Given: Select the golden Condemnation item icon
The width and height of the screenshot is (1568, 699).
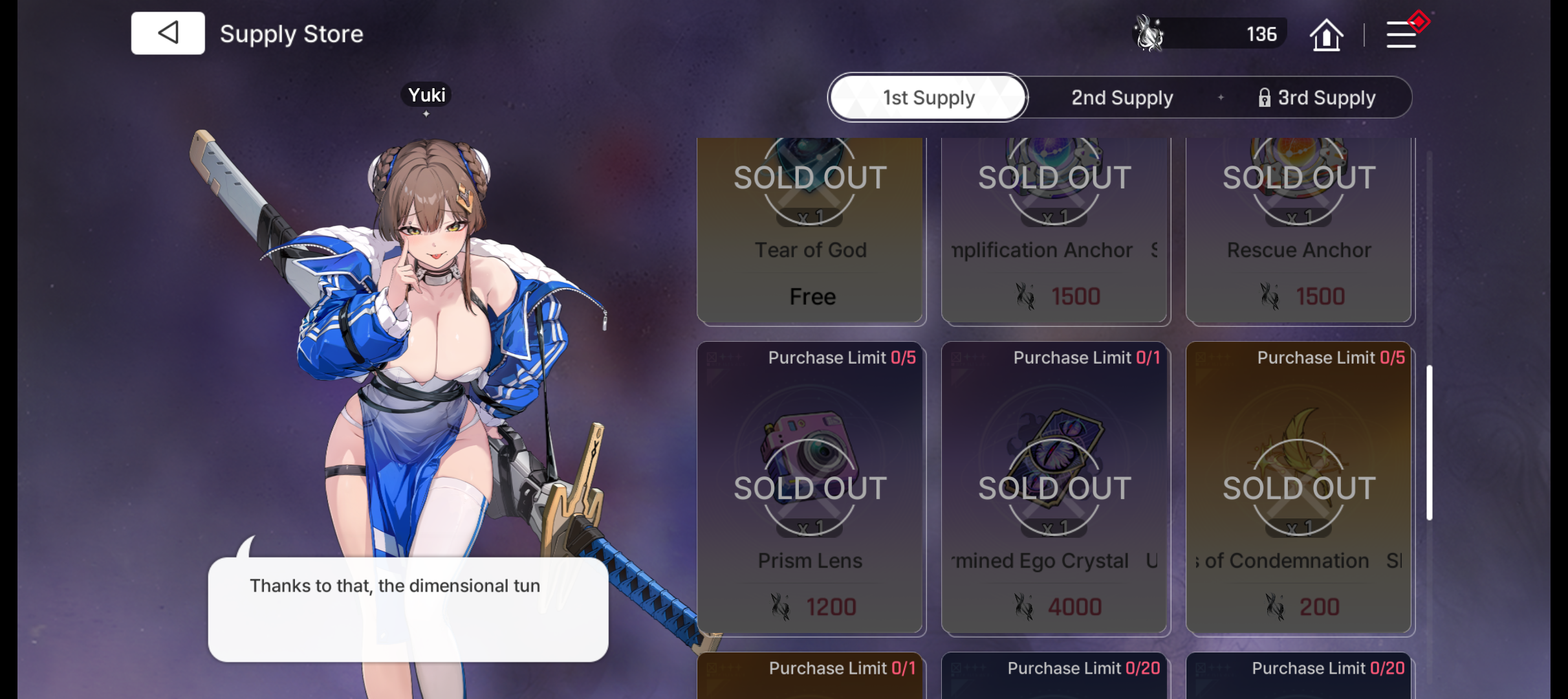Looking at the screenshot, I should pyautogui.click(x=1298, y=453).
